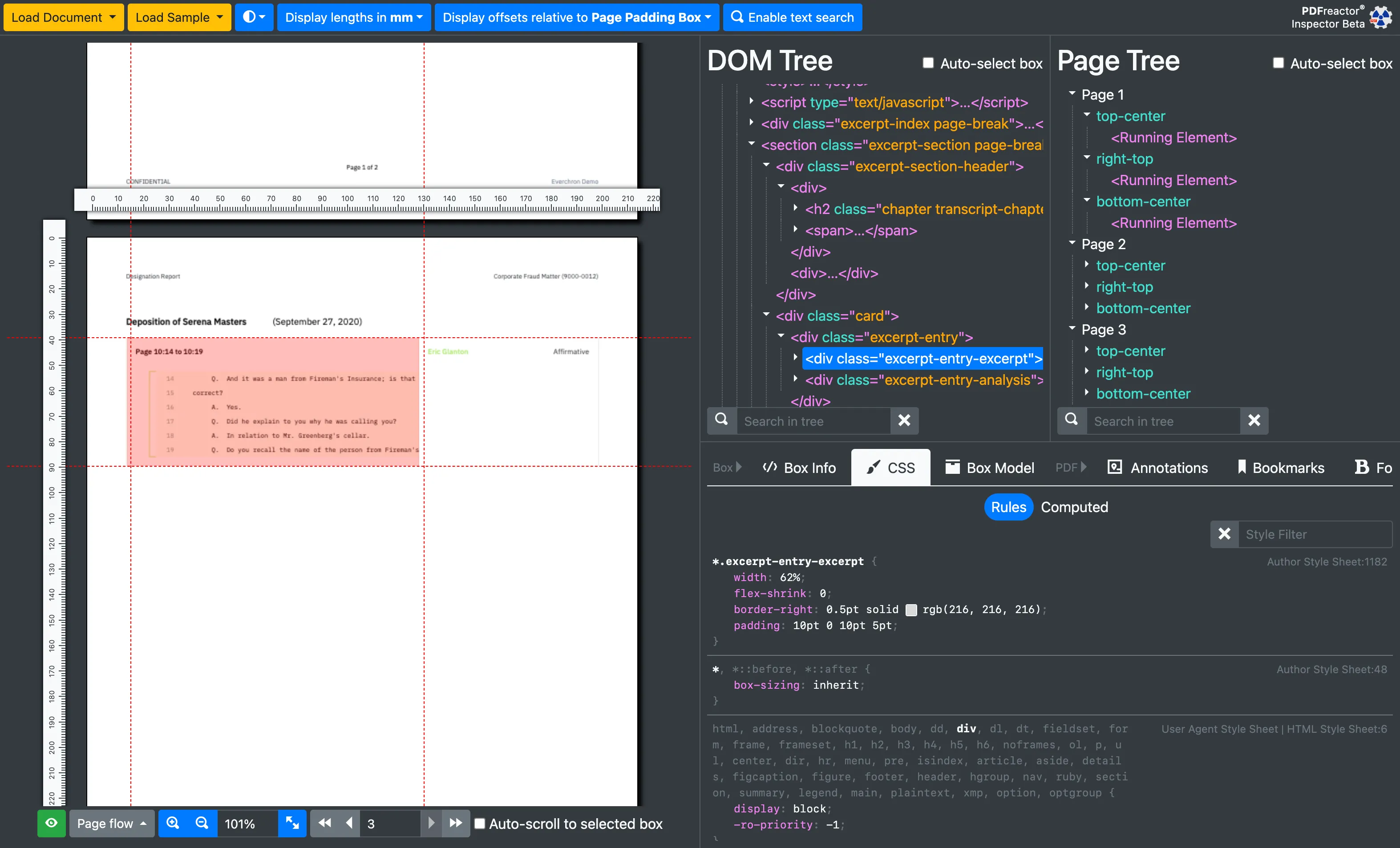Click the DOM Tree search input

coord(813,421)
